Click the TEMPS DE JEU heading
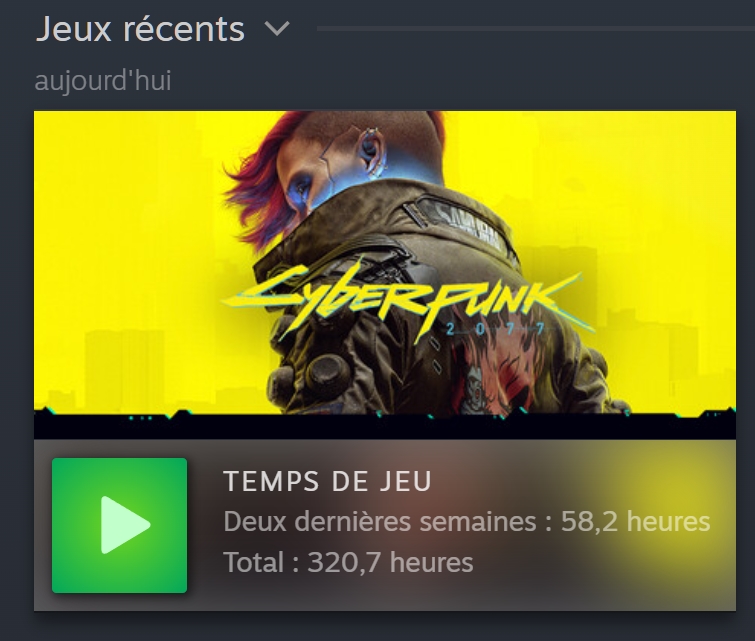This screenshot has width=755, height=641. coord(327,481)
